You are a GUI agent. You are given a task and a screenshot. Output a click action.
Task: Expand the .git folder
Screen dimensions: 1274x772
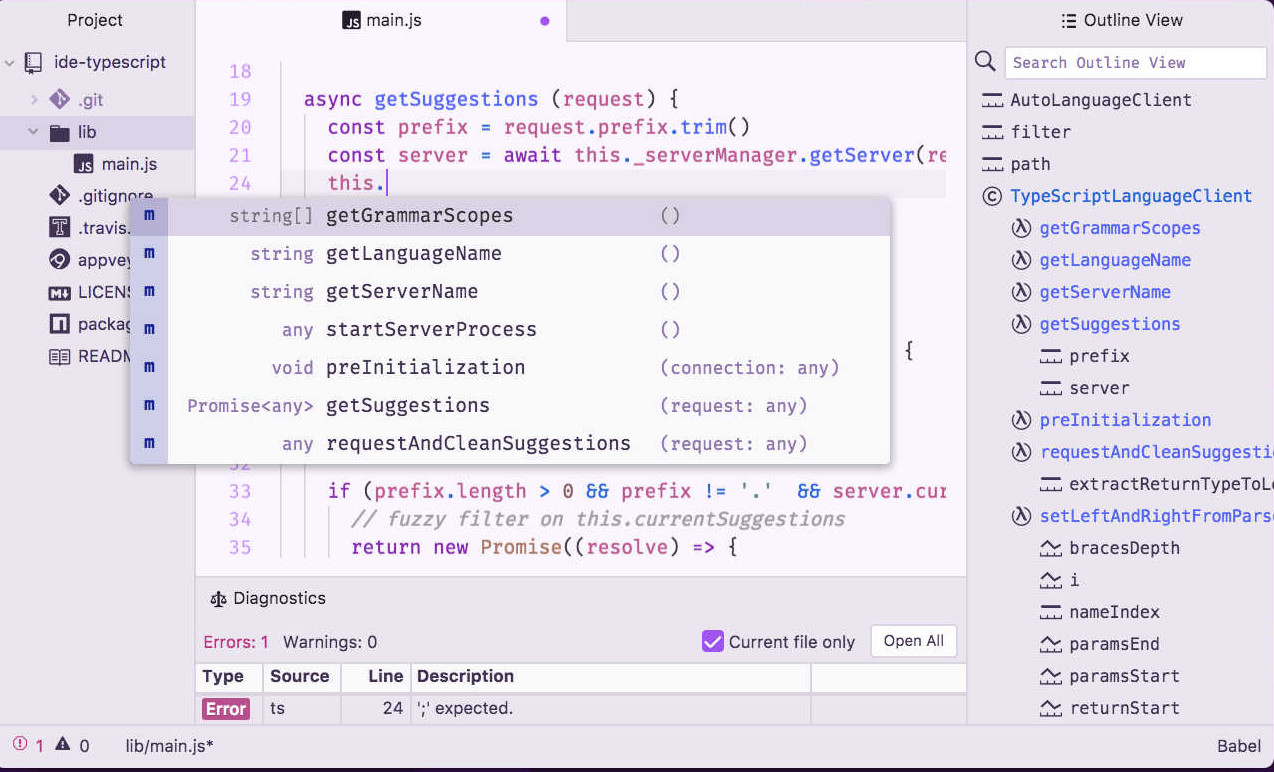coord(34,99)
